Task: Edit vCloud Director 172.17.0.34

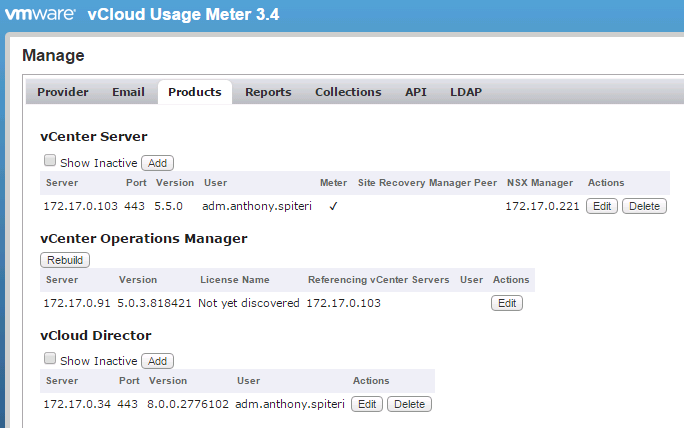Action: (367, 404)
